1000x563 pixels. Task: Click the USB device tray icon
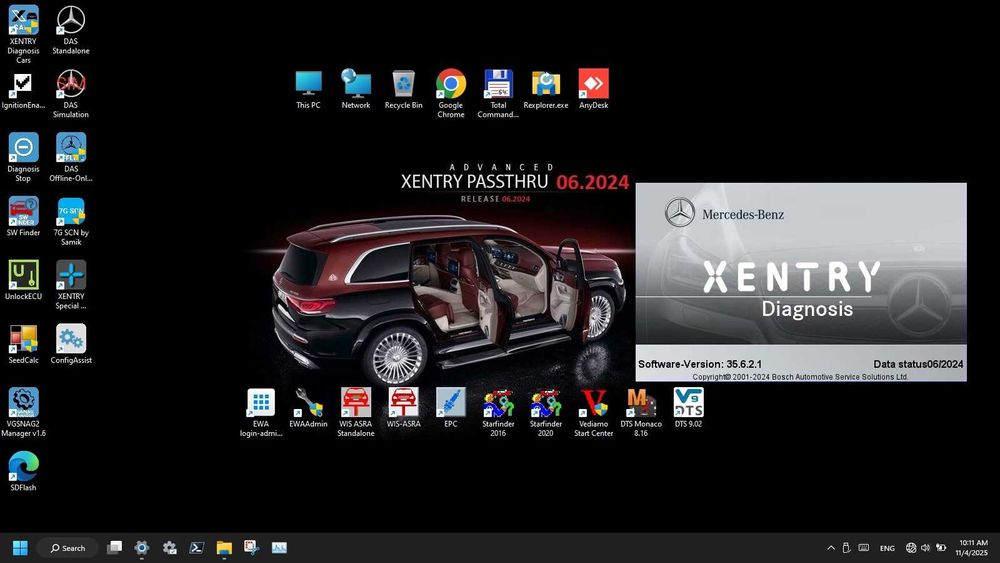[x=846, y=548]
